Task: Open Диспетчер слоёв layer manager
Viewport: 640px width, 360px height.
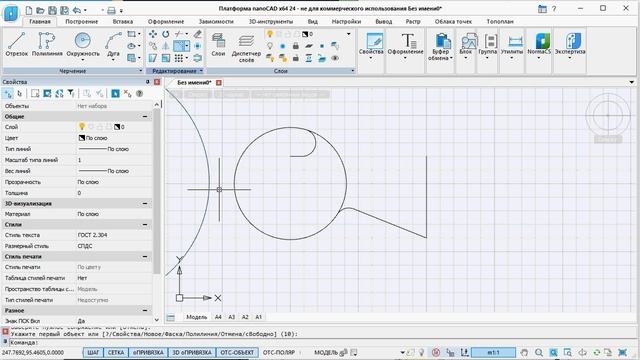Action: 246,48
